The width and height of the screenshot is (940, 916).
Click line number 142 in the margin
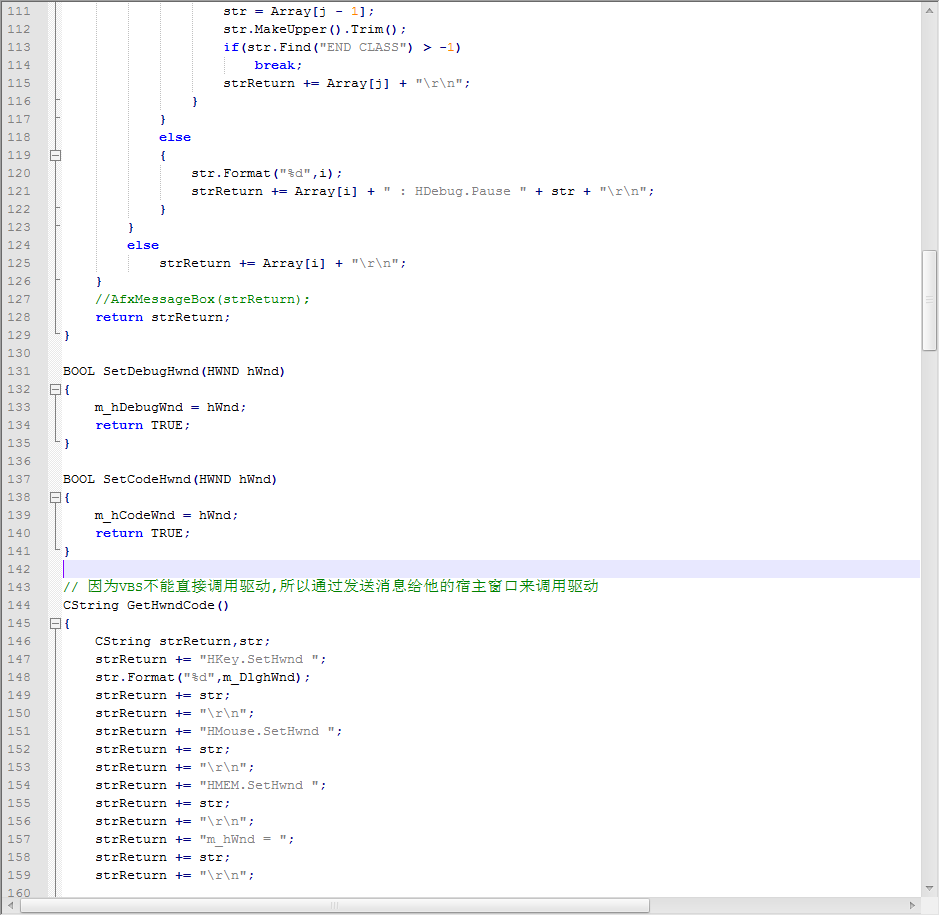[x=20, y=569]
